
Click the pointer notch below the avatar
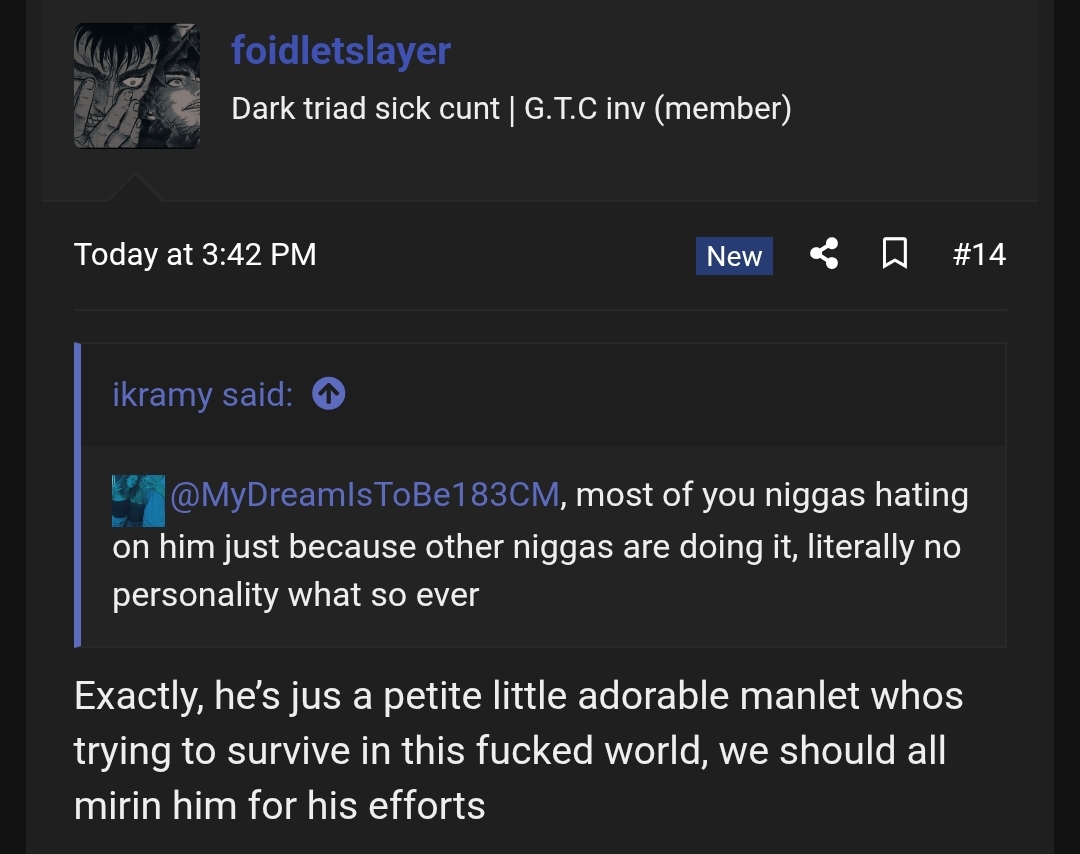click(x=135, y=188)
